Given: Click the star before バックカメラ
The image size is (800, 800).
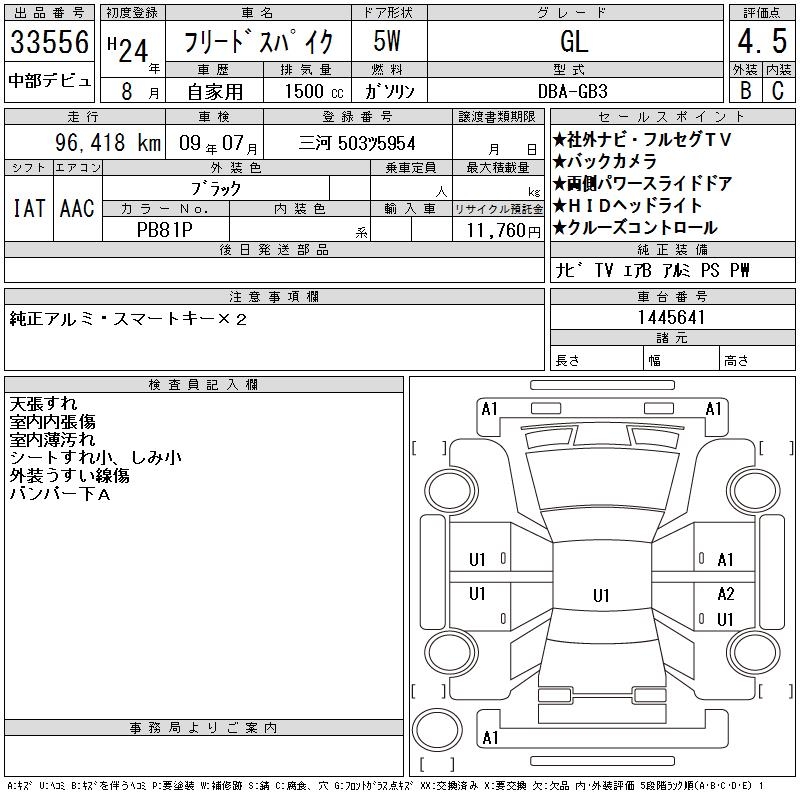Looking at the screenshot, I should pyautogui.click(x=559, y=162).
